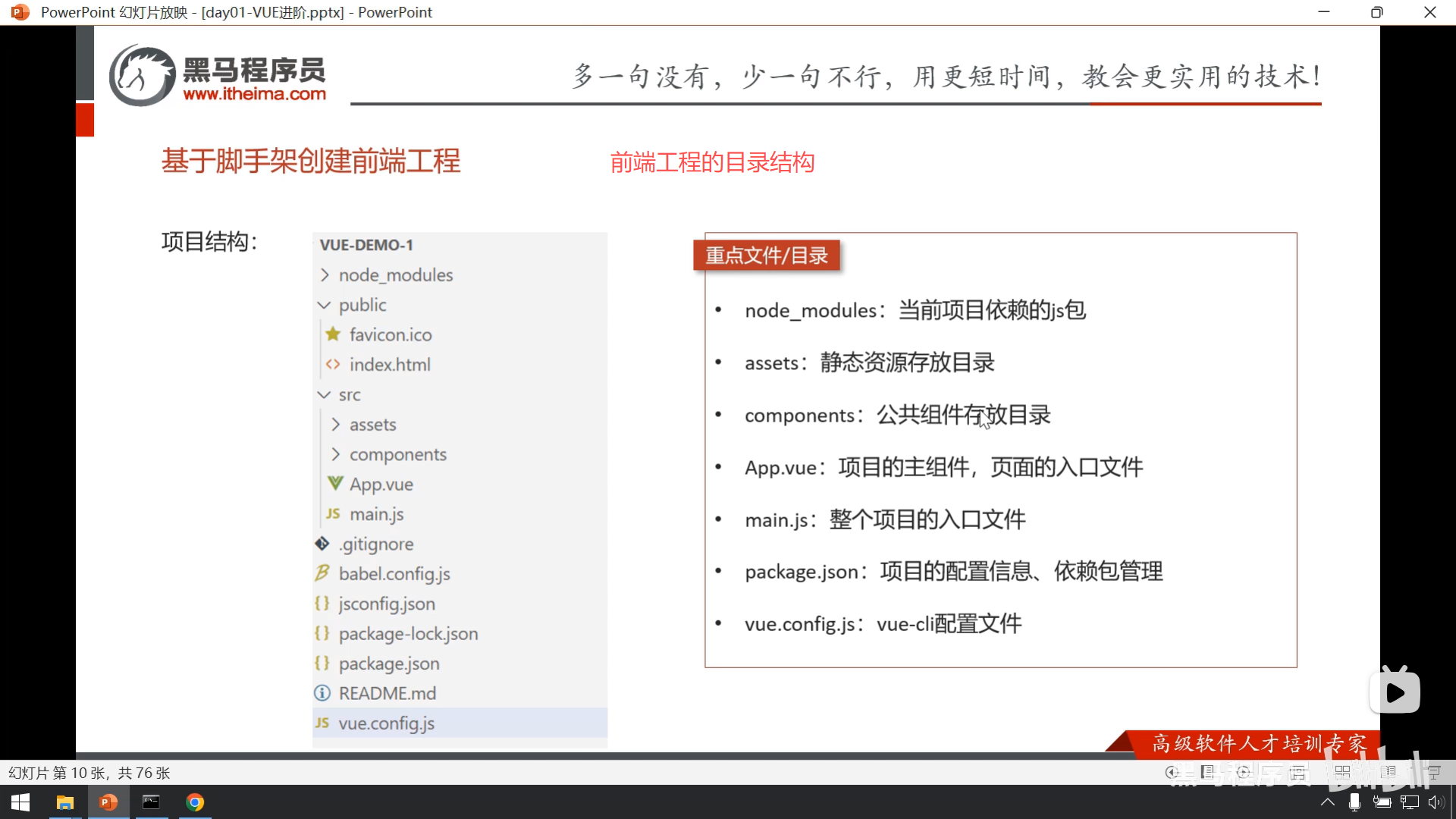
Task: Open the Windows Start menu
Action: coord(20,802)
